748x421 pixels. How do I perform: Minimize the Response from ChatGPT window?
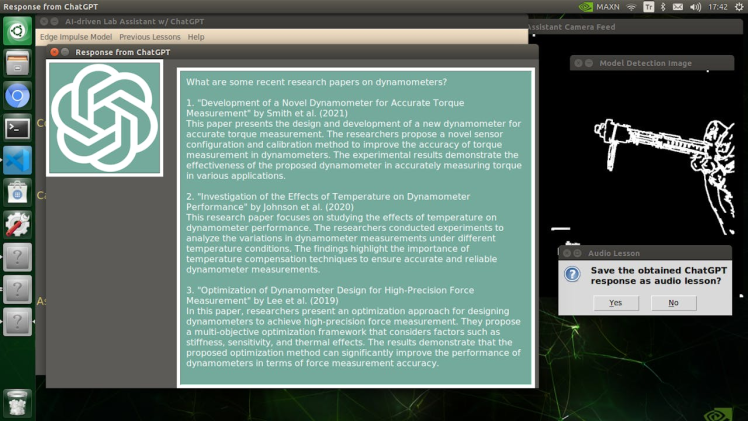pos(65,52)
